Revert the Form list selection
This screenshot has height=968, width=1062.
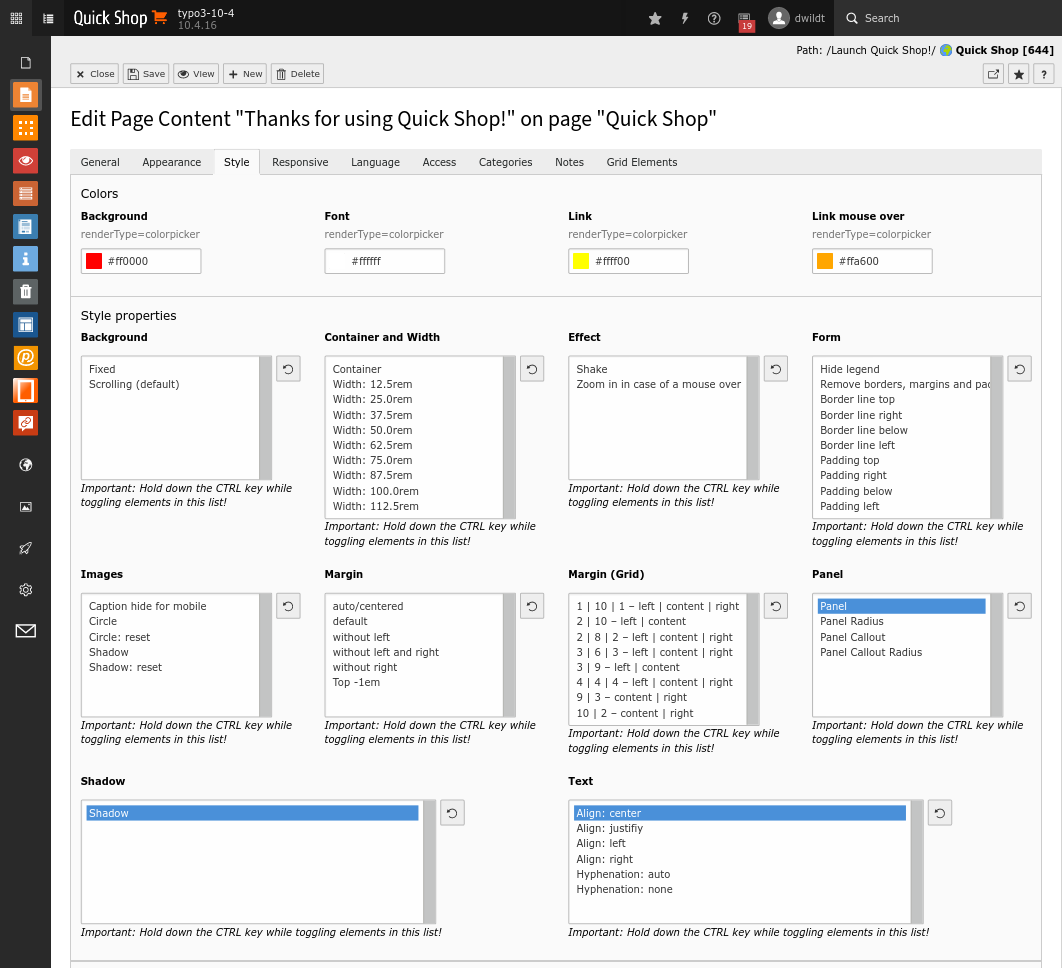tap(1019, 369)
